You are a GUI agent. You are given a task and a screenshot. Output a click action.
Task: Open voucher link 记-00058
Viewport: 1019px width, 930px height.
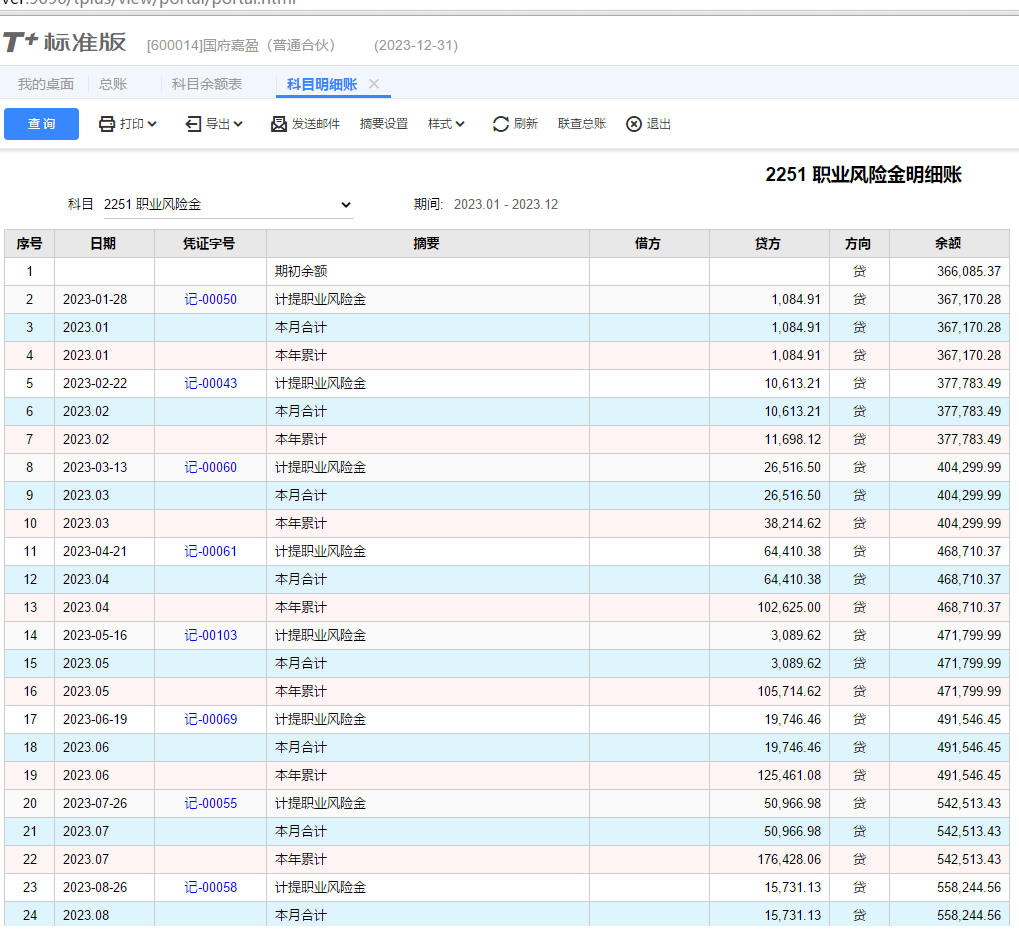pos(211,887)
